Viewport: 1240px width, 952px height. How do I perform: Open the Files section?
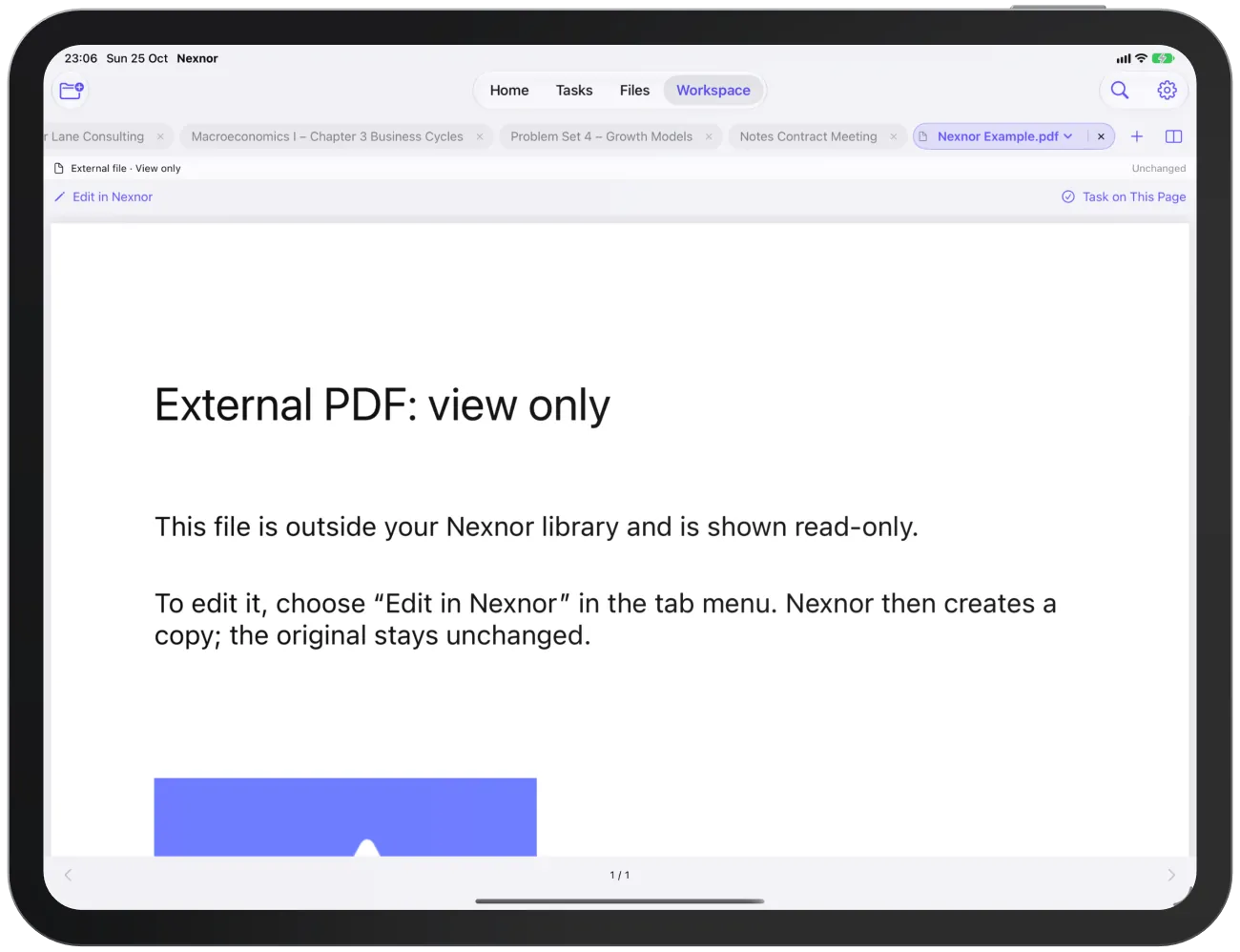tap(634, 91)
